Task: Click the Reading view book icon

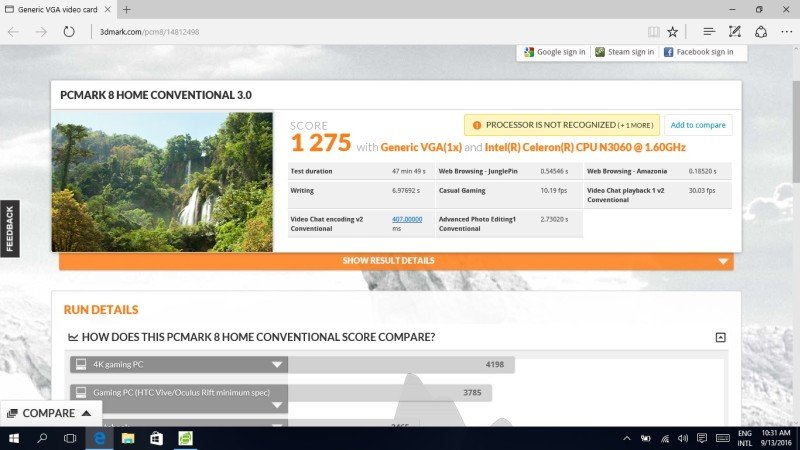Action: [x=653, y=31]
